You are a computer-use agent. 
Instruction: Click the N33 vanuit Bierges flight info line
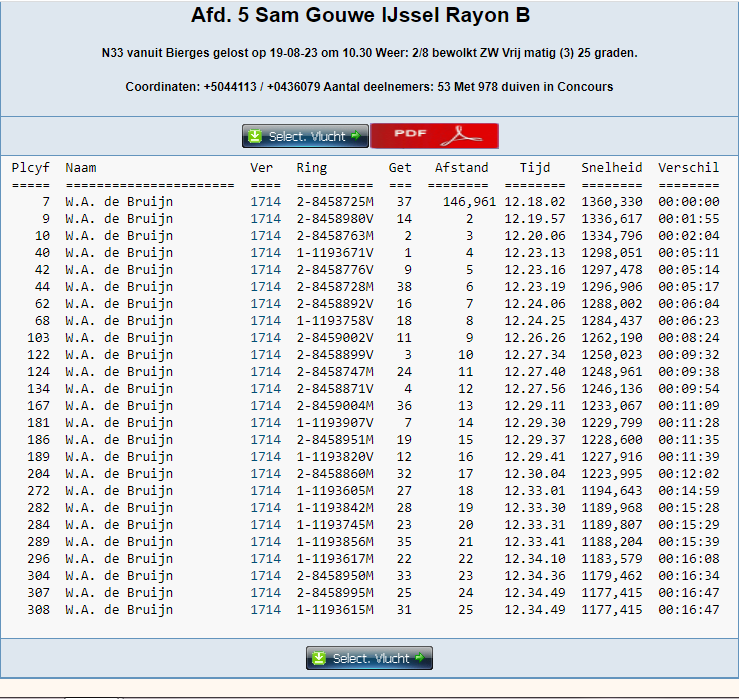pyautogui.click(x=370, y=53)
